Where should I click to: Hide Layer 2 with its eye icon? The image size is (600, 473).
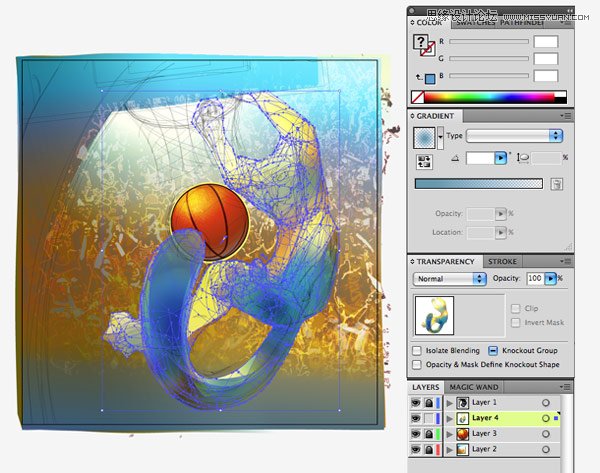click(416, 450)
